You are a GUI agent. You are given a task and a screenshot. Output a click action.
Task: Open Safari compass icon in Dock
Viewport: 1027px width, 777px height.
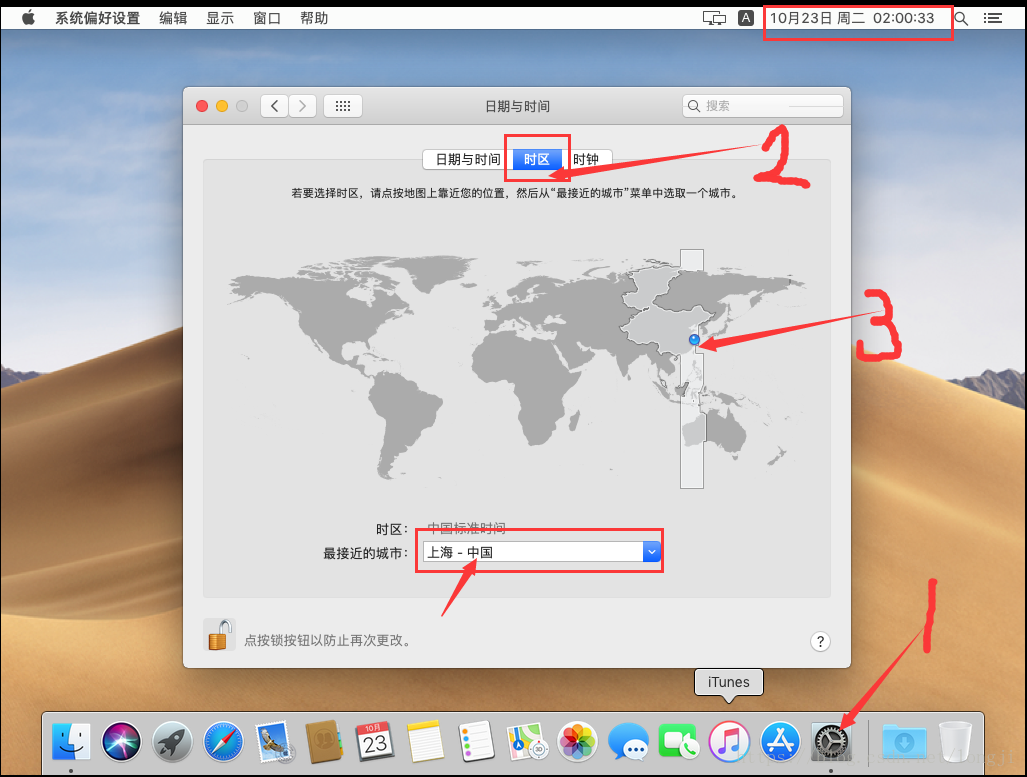click(x=223, y=742)
